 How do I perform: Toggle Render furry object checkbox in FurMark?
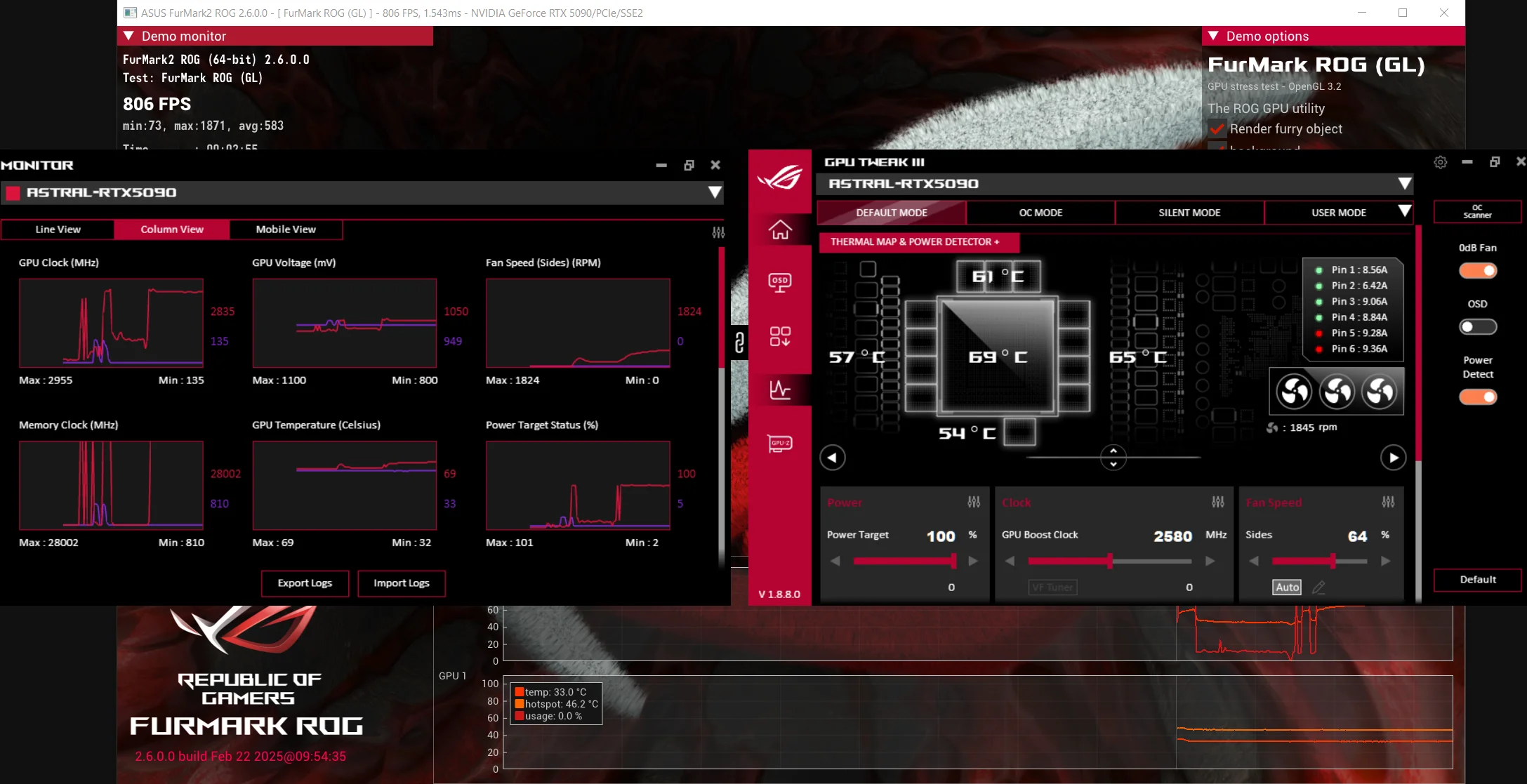pyautogui.click(x=1217, y=129)
